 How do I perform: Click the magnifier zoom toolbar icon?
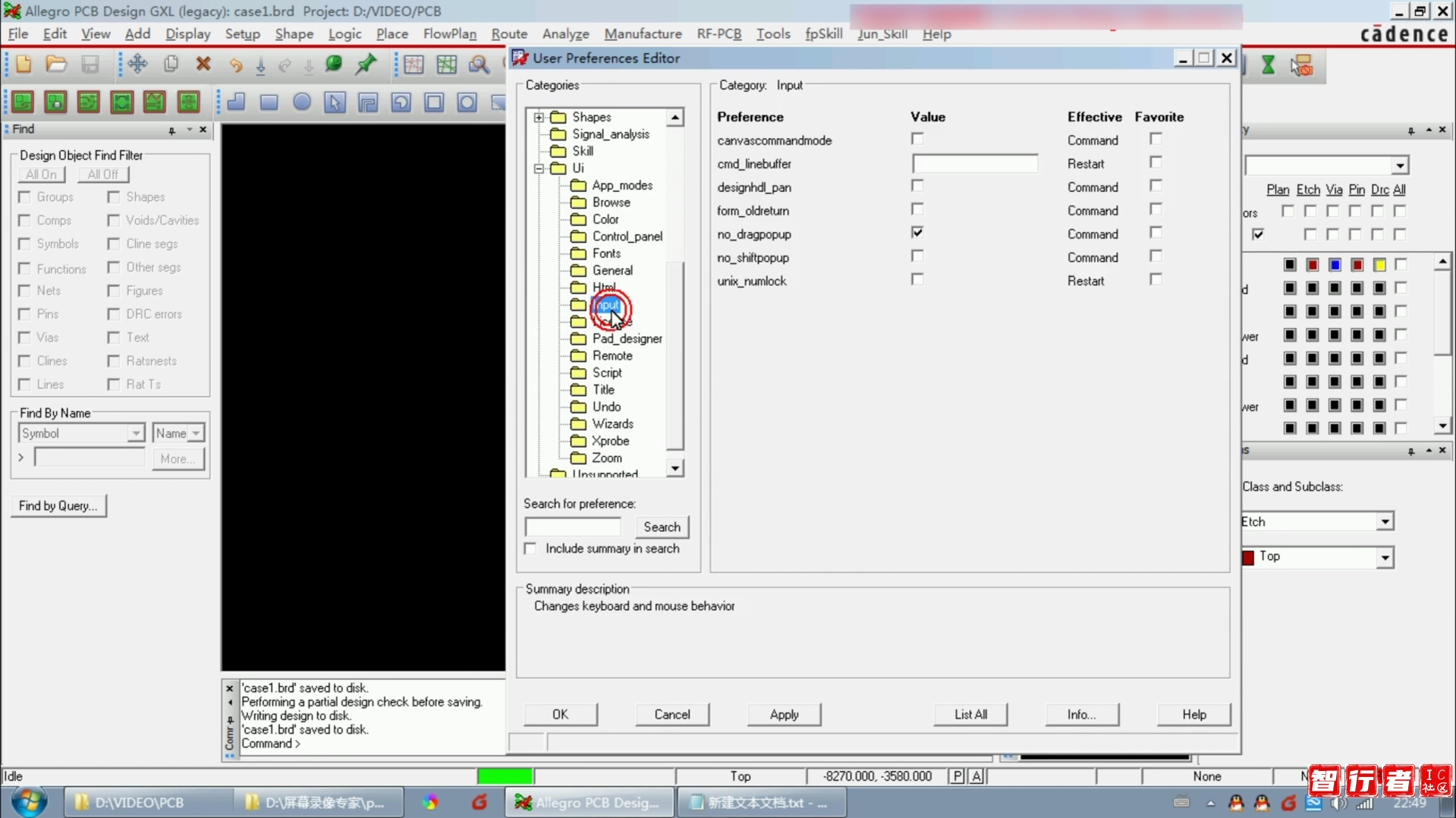[479, 64]
